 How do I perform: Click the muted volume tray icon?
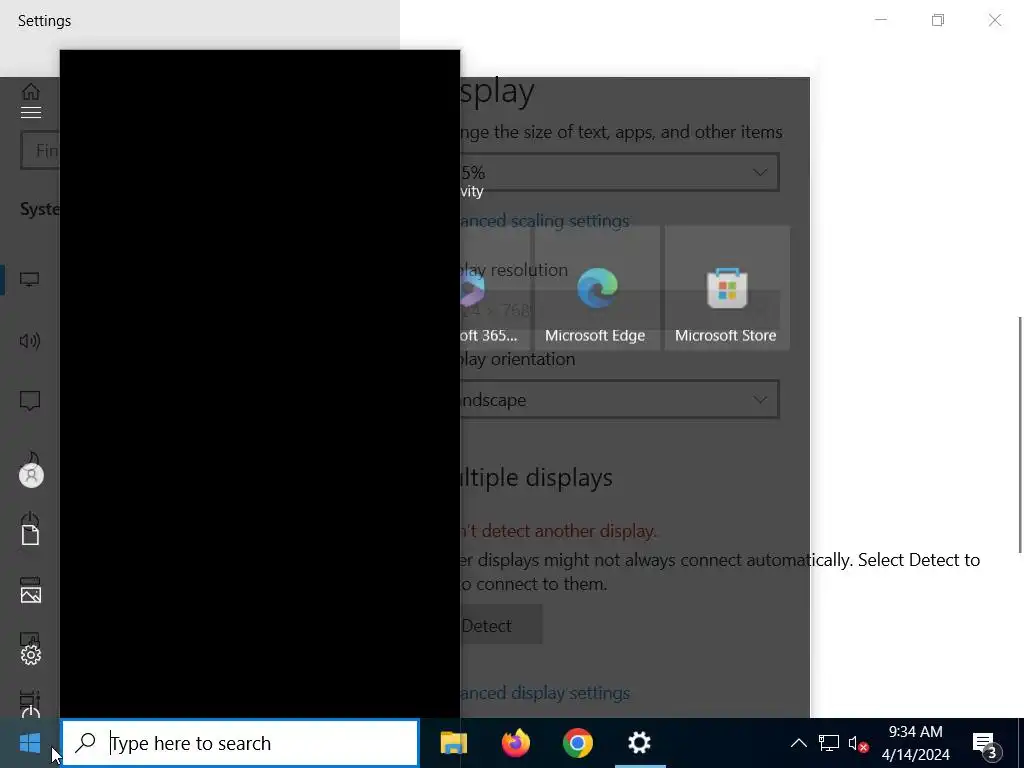858,743
